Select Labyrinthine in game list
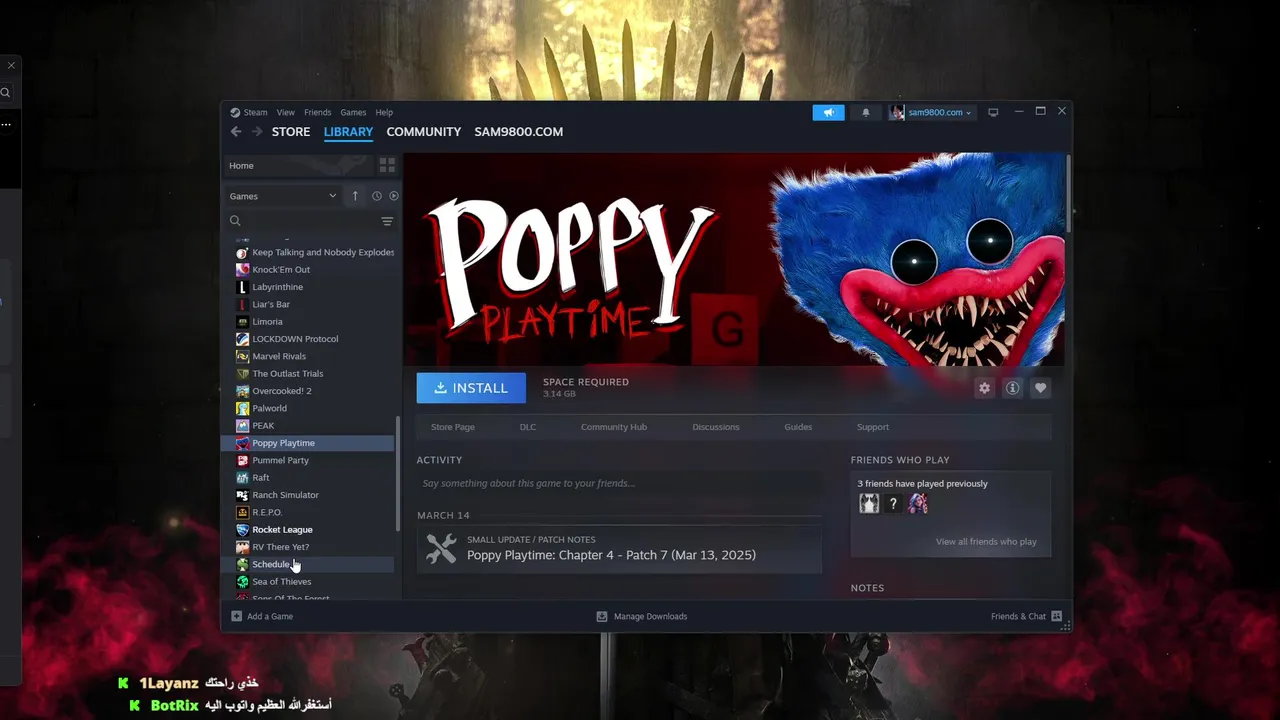 277,287
